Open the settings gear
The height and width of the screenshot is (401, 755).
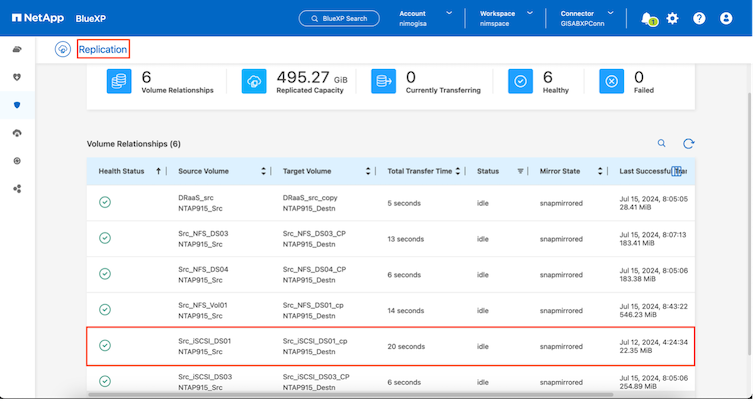click(x=673, y=18)
